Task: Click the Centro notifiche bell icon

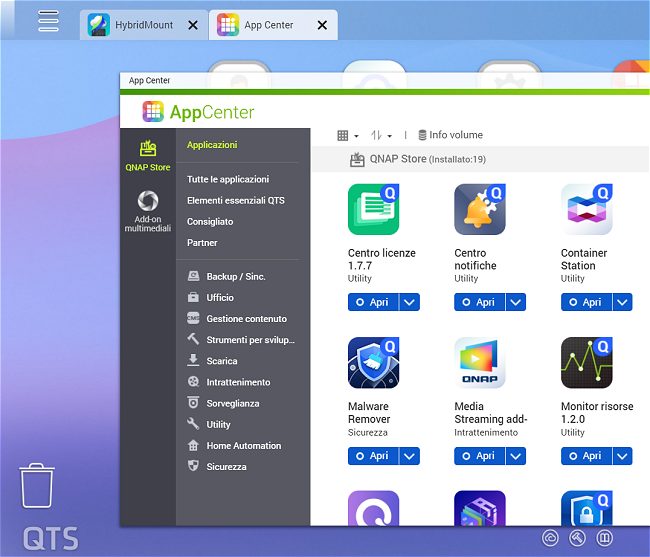Action: pos(480,210)
